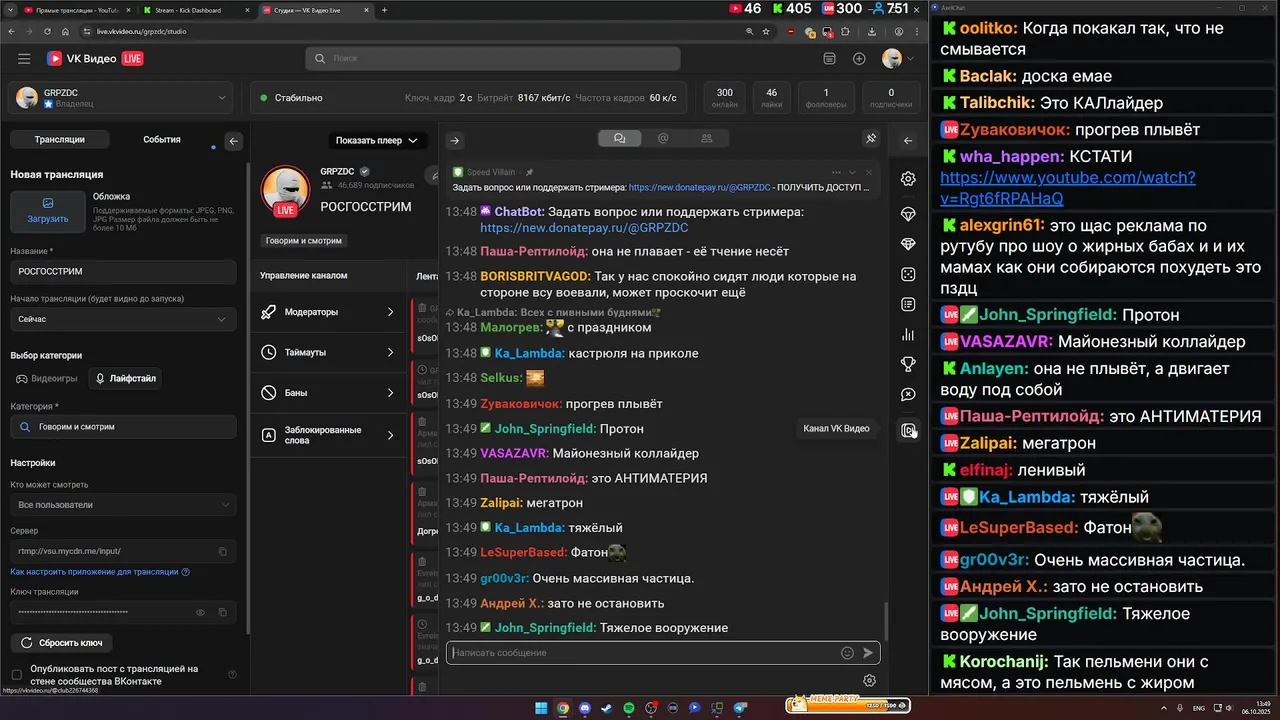
Task: Close the pinned Speed Villain message
Action: coord(868,172)
